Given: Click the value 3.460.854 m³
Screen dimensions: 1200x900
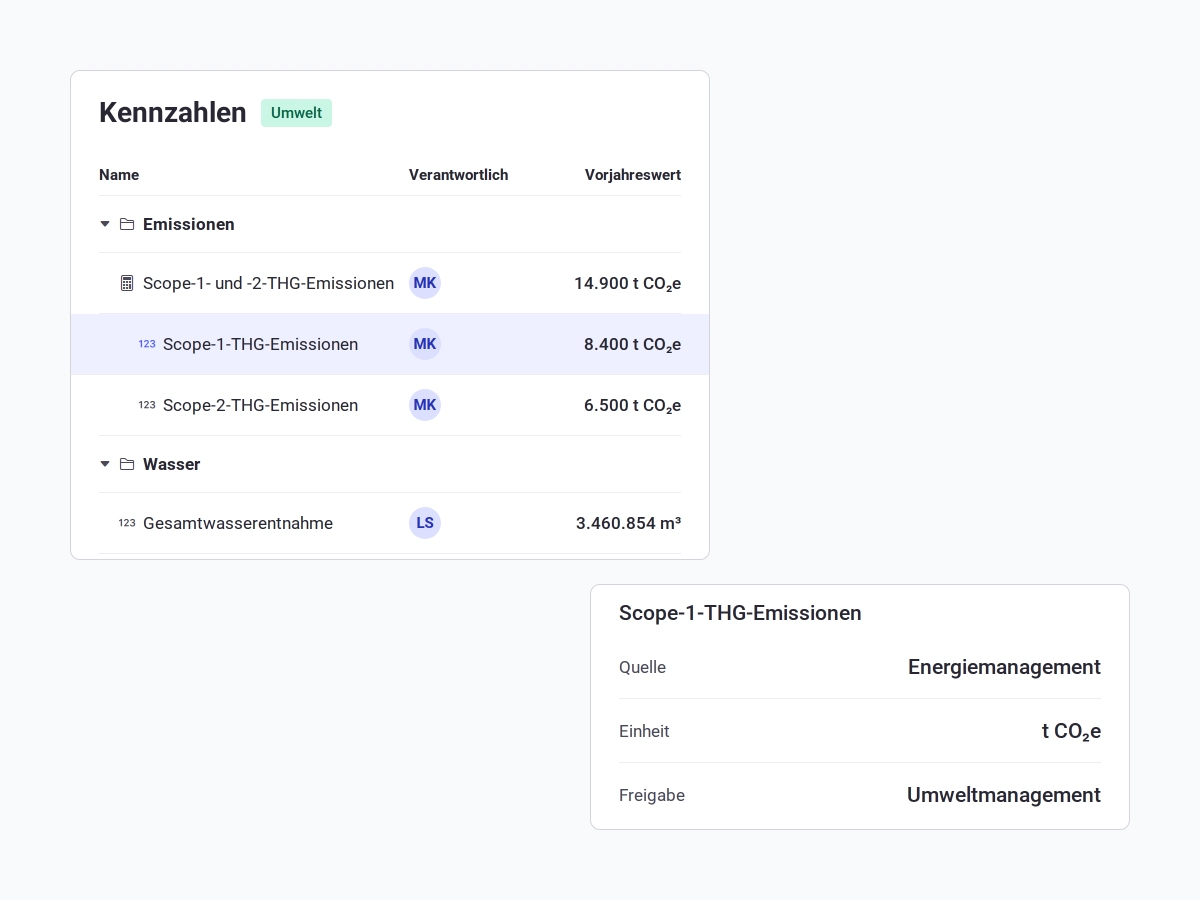Looking at the screenshot, I should [x=628, y=523].
